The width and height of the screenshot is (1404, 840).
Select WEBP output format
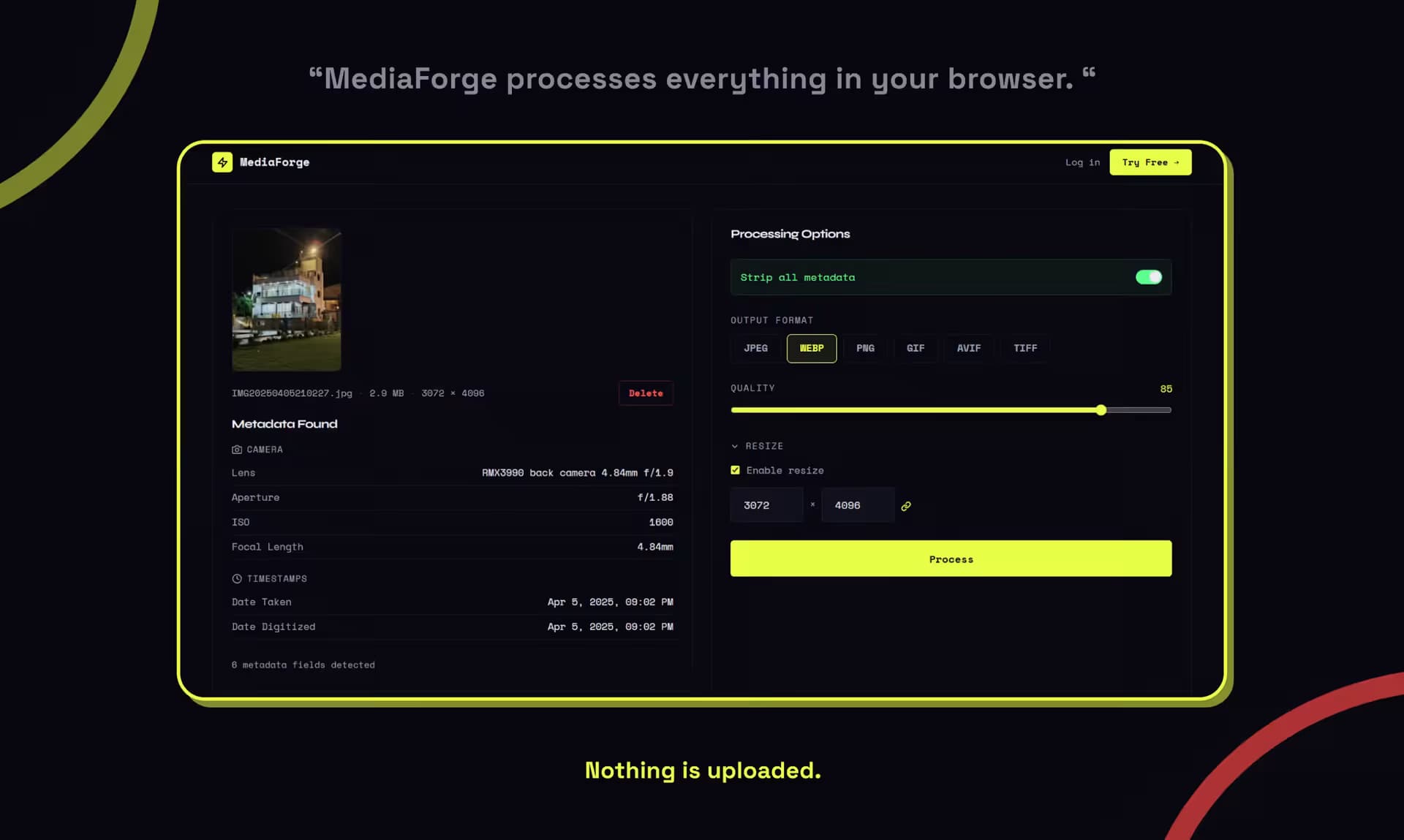click(812, 348)
